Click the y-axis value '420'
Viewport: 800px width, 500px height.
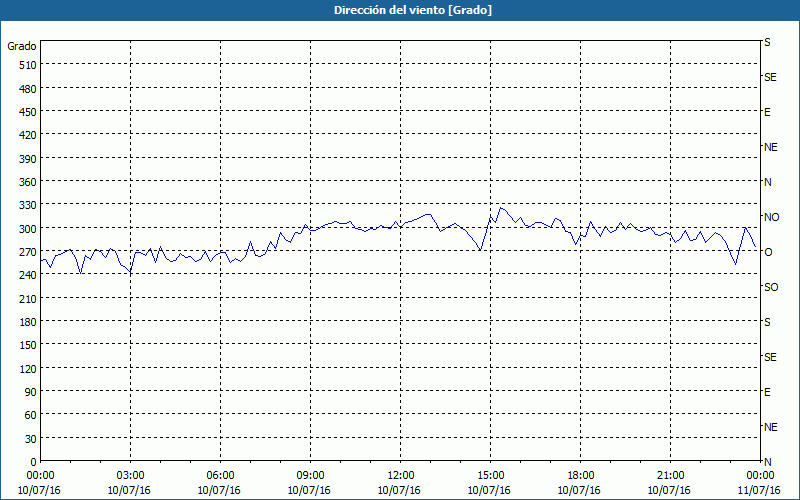28,135
